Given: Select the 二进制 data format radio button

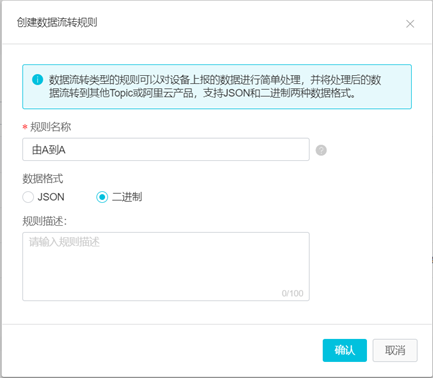Looking at the screenshot, I should click(102, 197).
